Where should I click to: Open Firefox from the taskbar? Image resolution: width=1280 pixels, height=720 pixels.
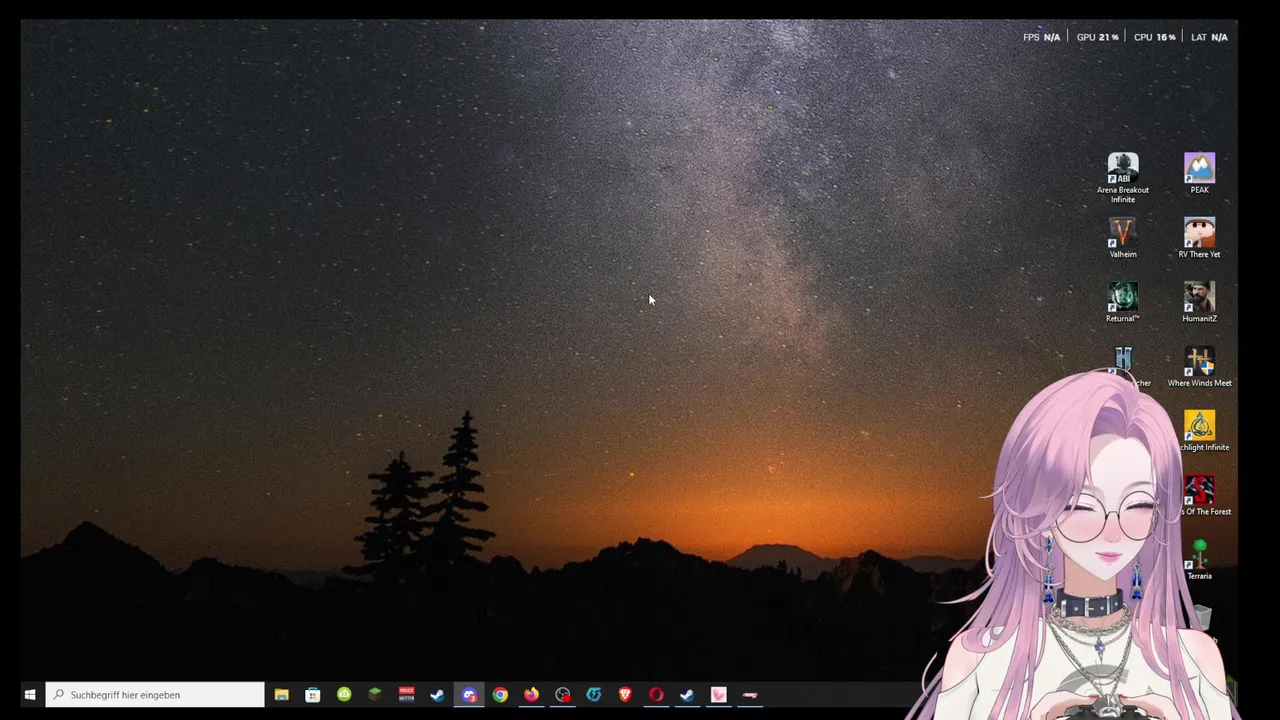point(531,694)
